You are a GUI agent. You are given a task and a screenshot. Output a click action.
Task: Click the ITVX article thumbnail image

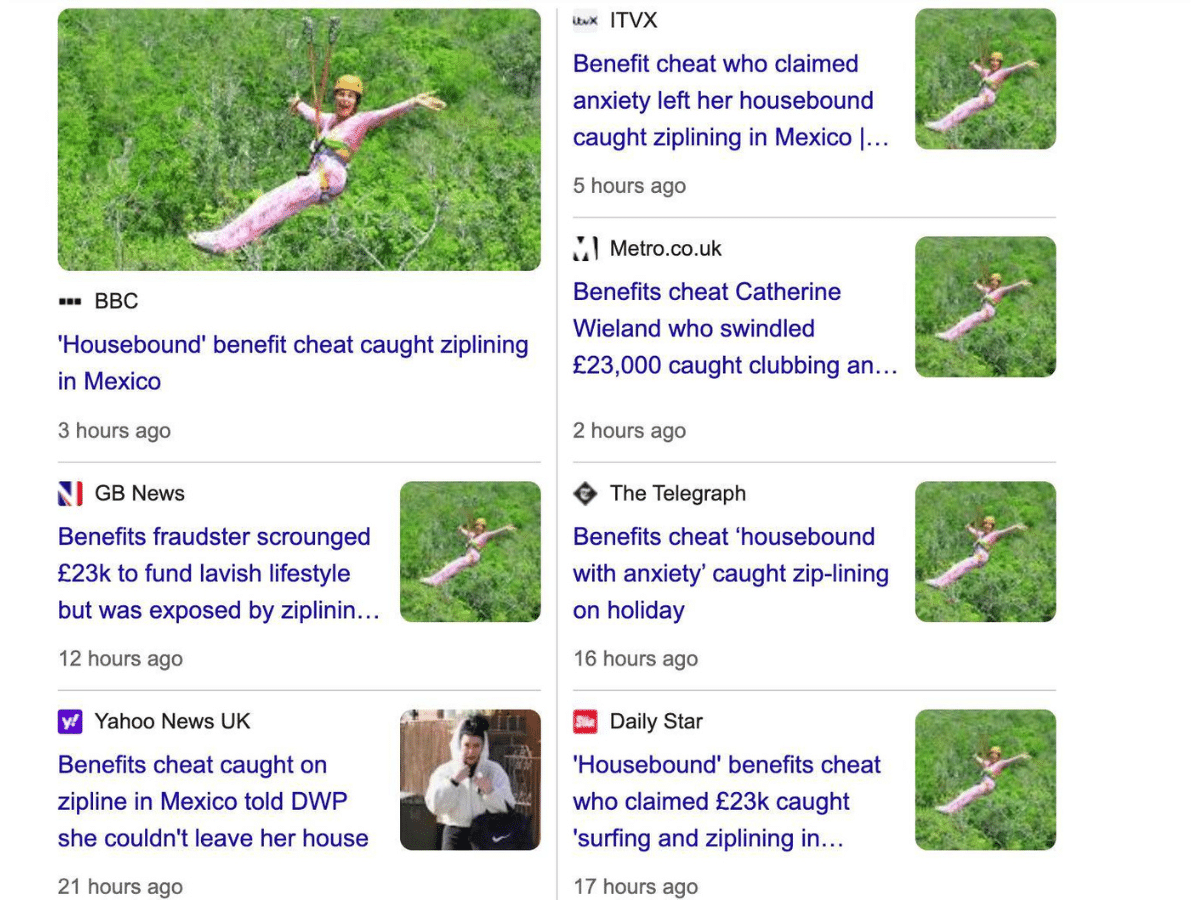(x=985, y=77)
